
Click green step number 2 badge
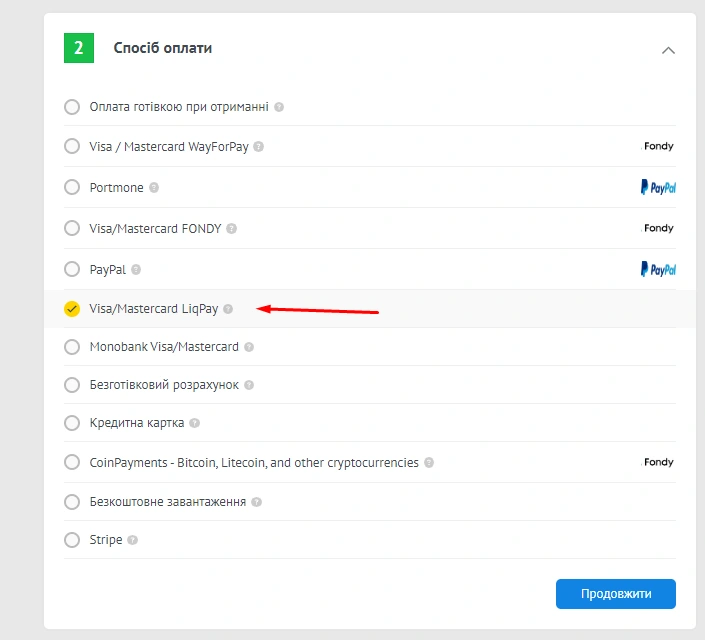tap(79, 48)
